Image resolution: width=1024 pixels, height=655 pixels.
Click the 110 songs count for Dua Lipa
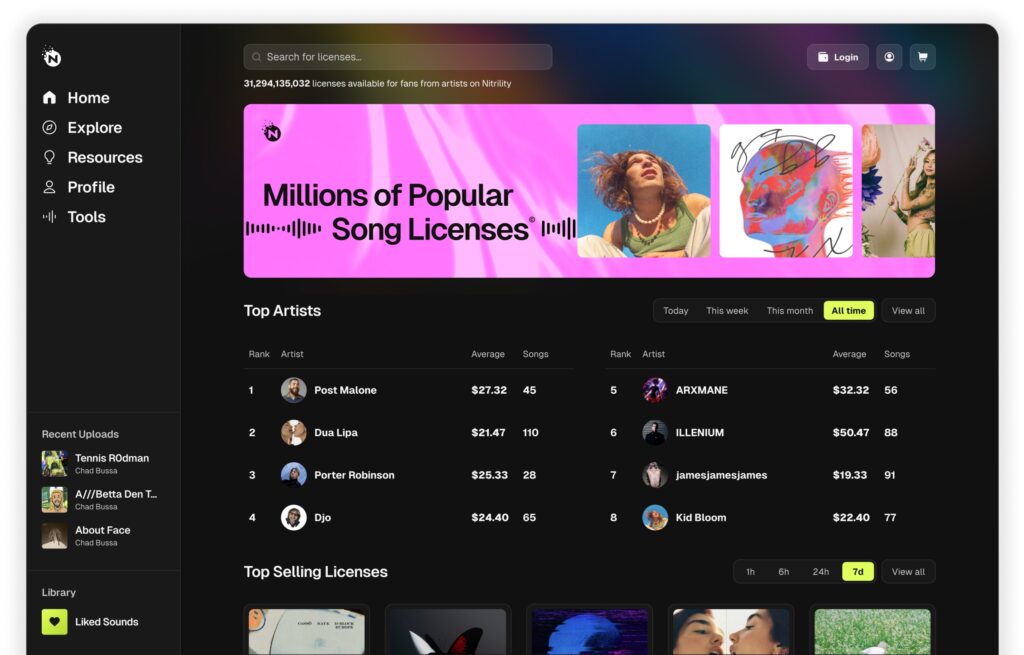point(530,432)
